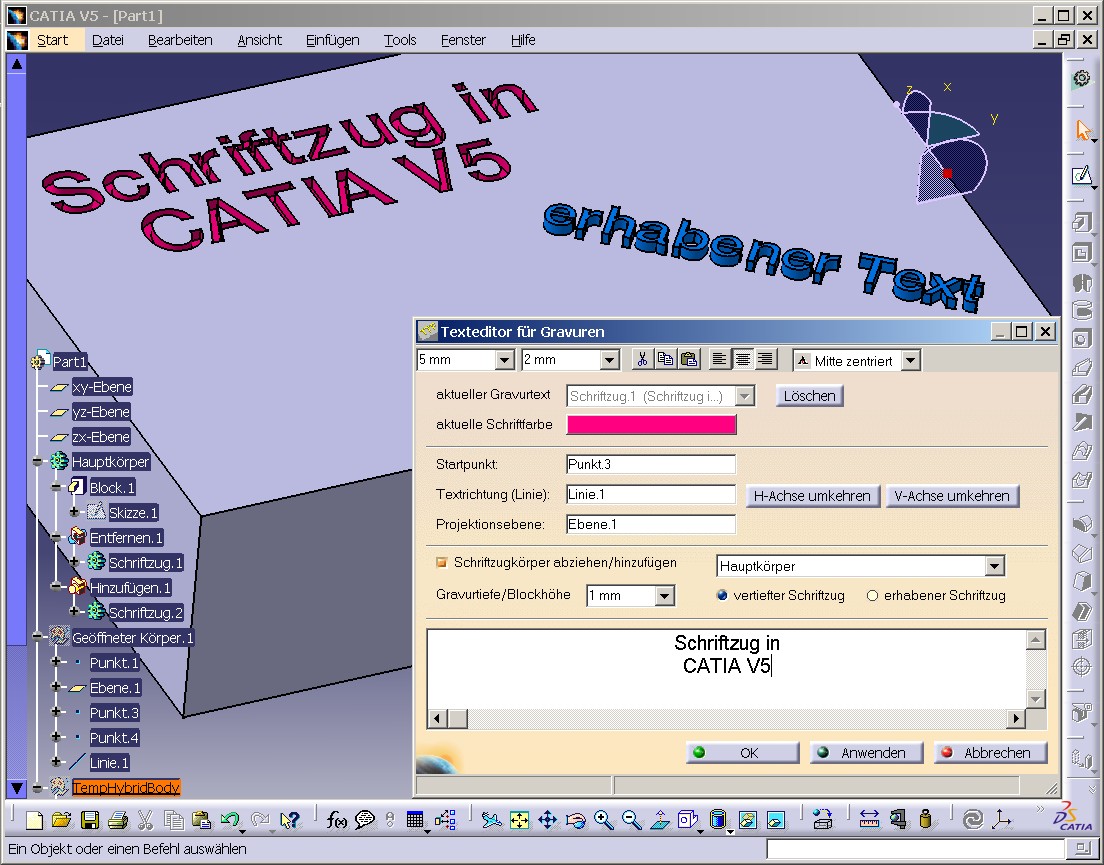Click the Pocket icon in right toolbar

coord(1081,253)
